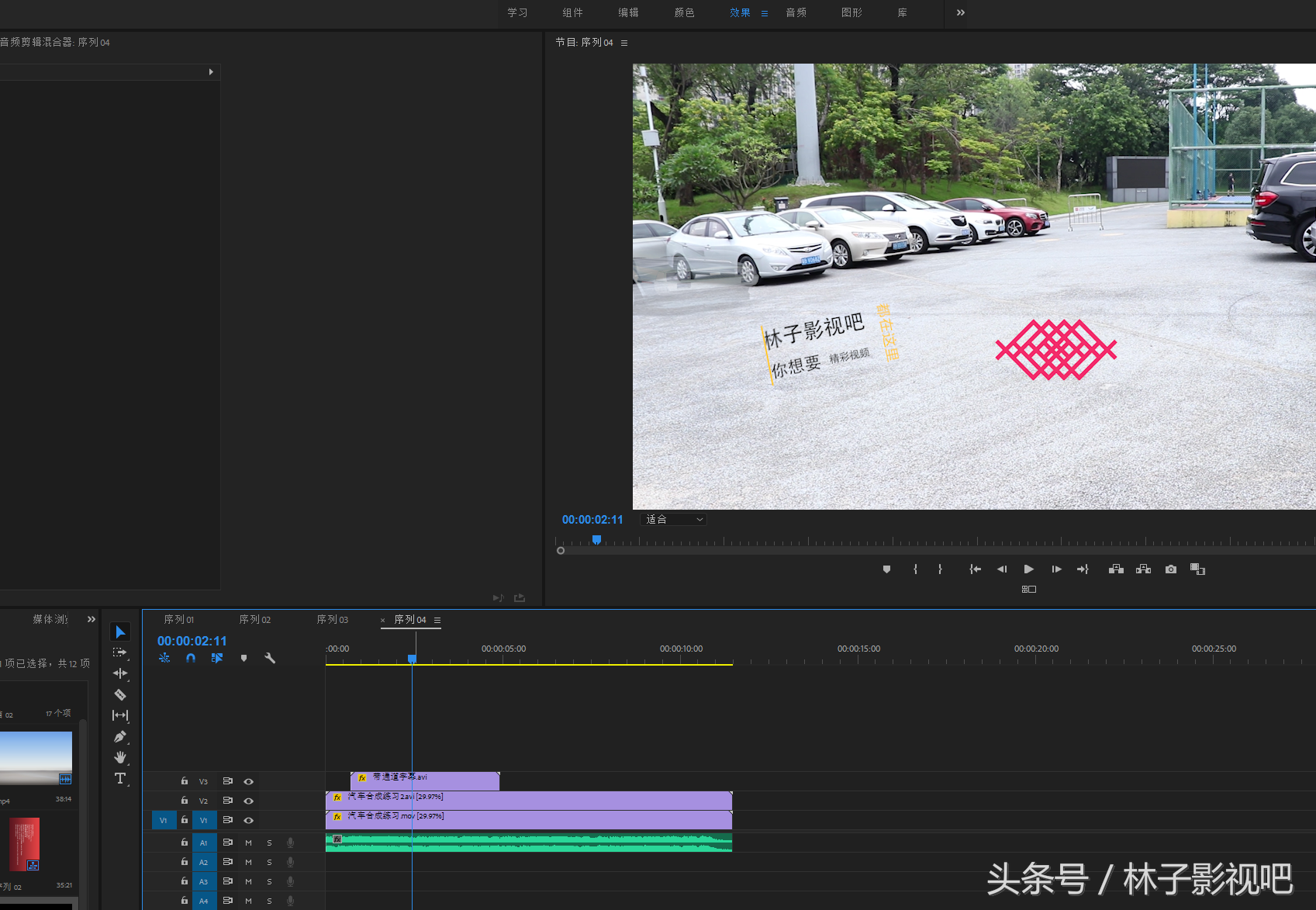Screen dimensions: 1316x910
Task: Step forward one frame
Action: point(1056,569)
